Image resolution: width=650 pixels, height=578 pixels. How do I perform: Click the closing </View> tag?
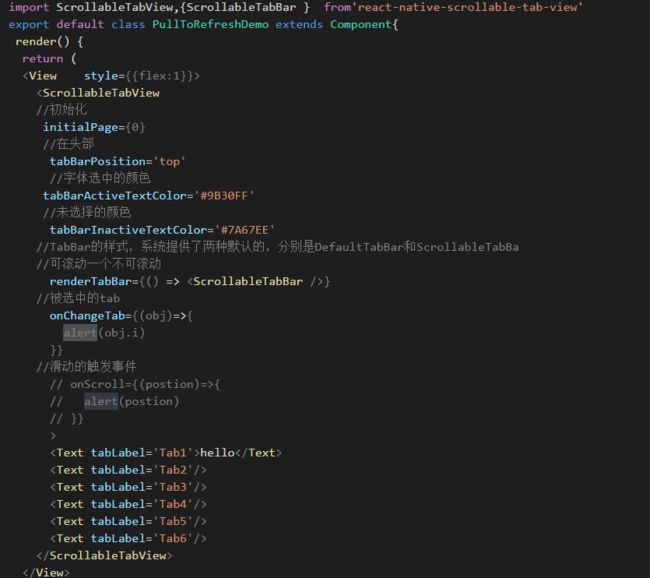click(46, 573)
